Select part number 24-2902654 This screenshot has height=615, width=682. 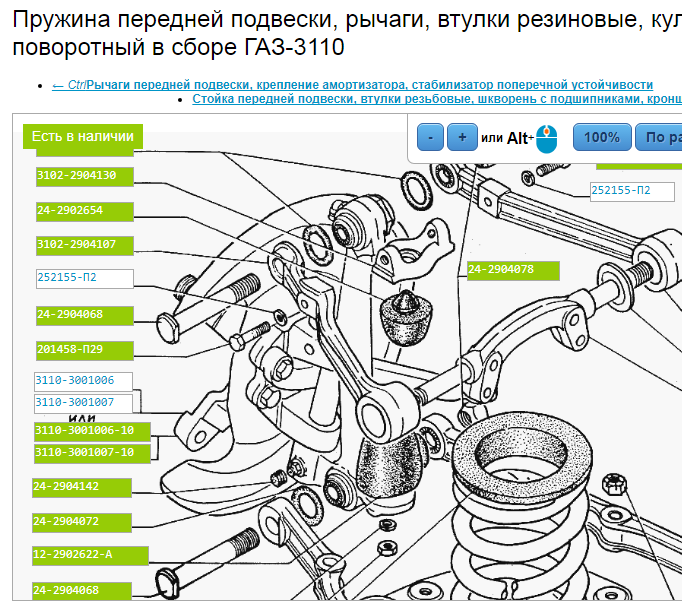point(85,211)
